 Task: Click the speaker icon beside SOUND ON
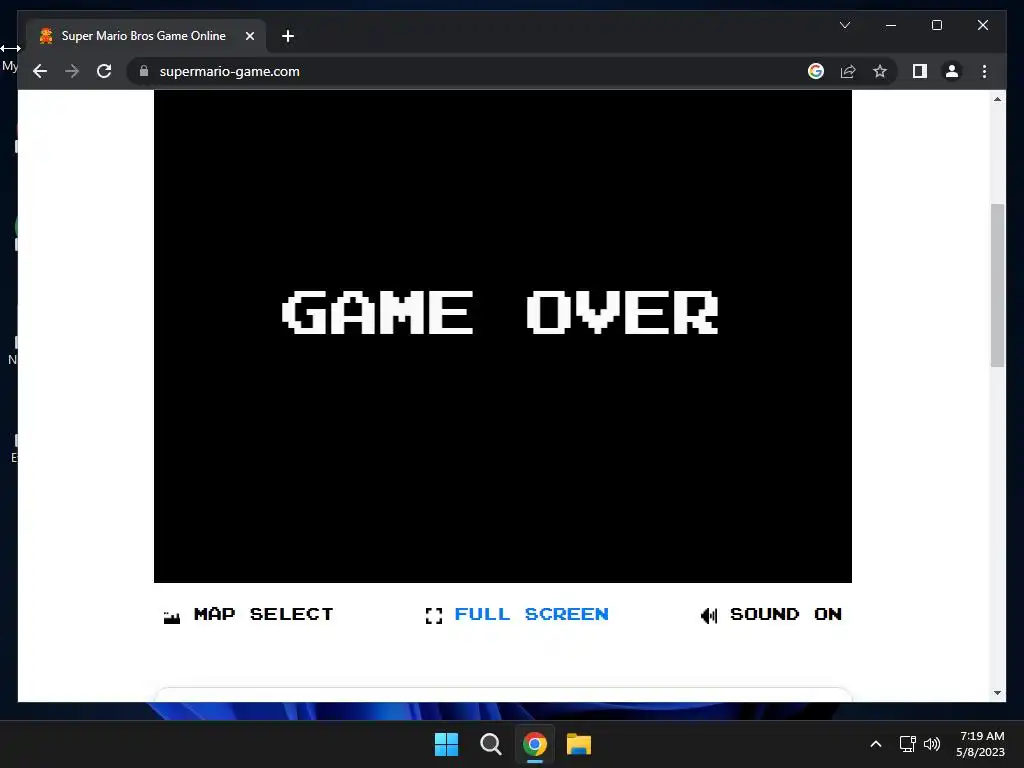(x=709, y=616)
